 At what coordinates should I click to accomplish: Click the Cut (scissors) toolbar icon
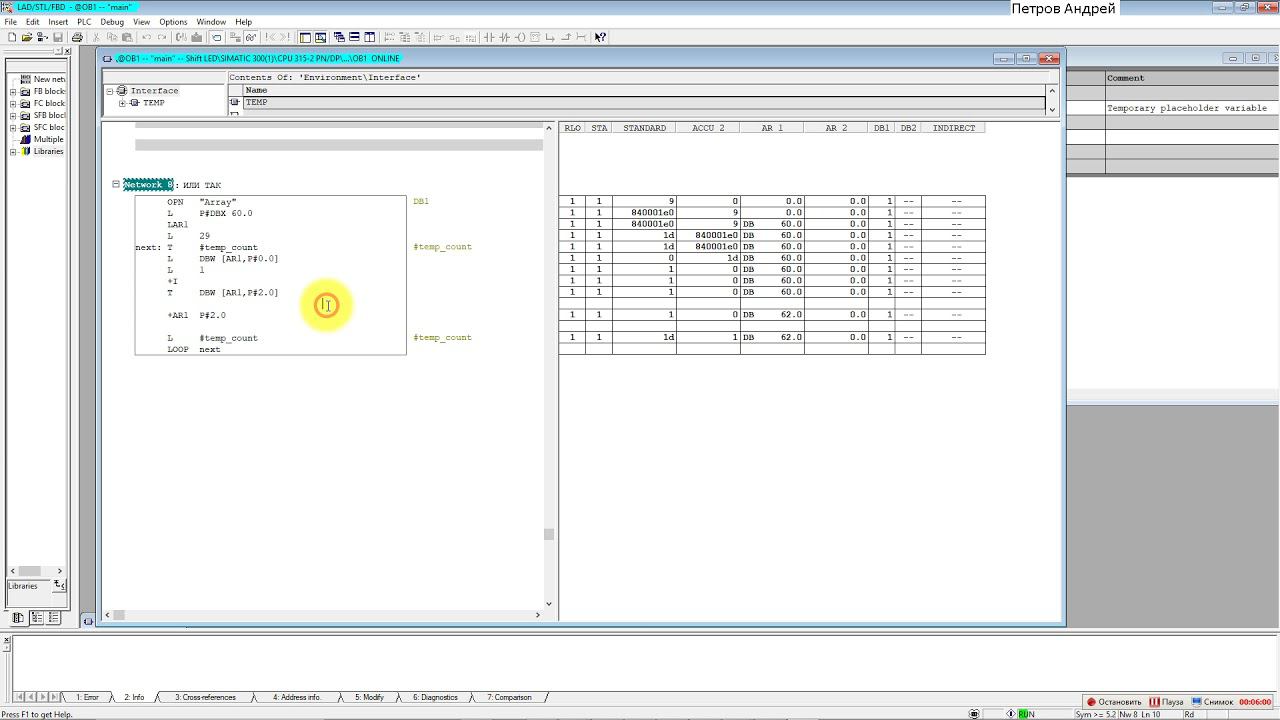click(x=97, y=37)
